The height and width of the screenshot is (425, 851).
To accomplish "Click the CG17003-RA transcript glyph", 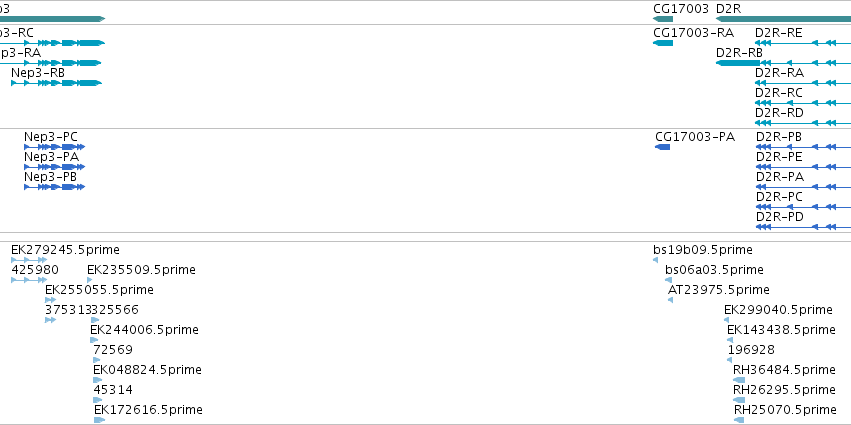I will 663,43.
